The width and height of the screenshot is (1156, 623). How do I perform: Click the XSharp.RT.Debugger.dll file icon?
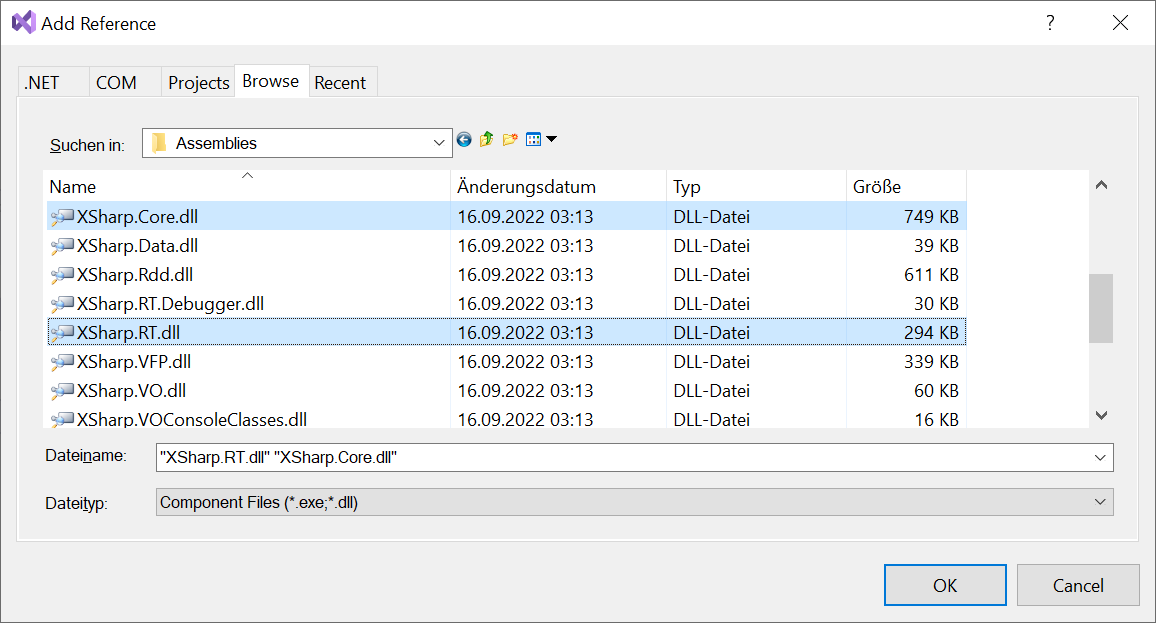coord(63,304)
